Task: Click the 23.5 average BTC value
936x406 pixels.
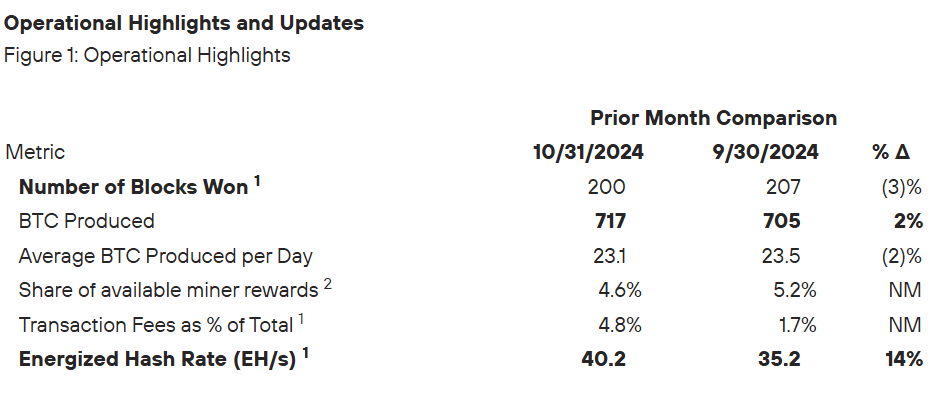Action: [x=781, y=256]
